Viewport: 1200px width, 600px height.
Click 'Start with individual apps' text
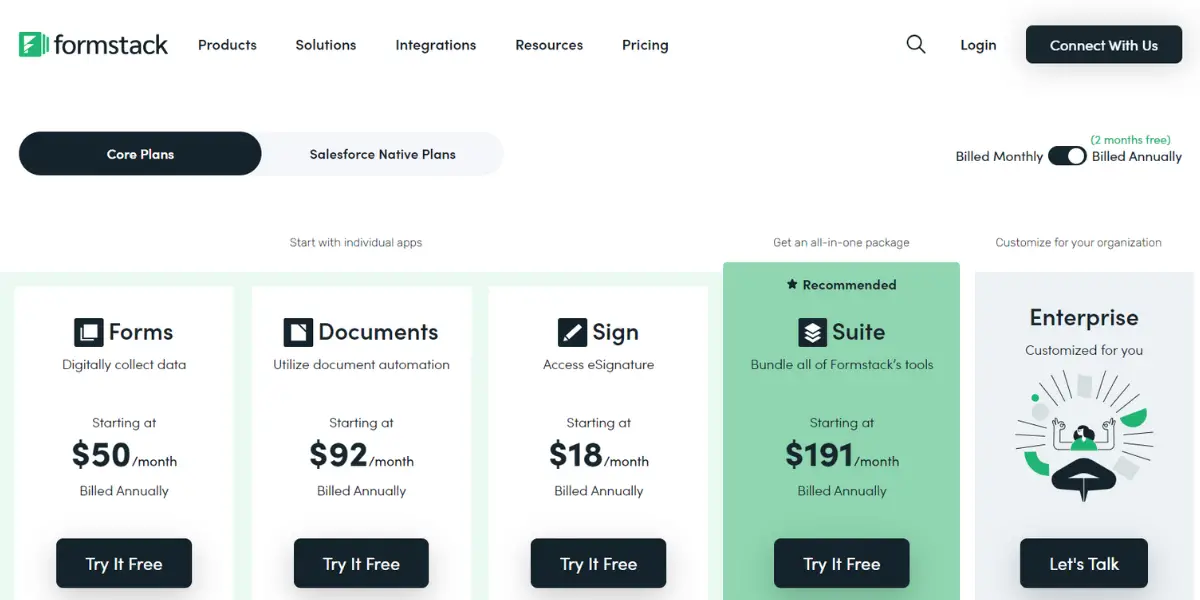[356, 243]
